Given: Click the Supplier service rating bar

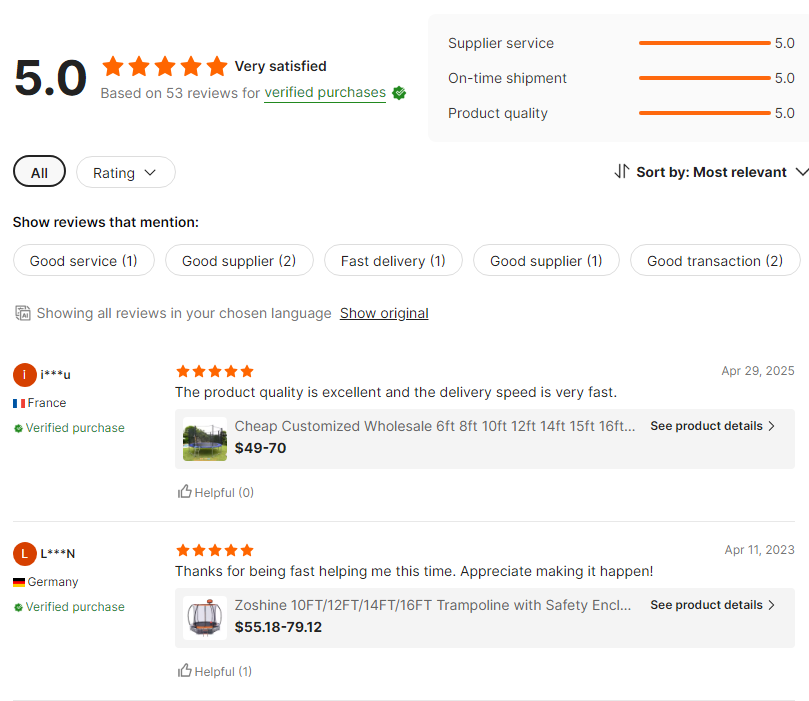Looking at the screenshot, I should coord(704,43).
